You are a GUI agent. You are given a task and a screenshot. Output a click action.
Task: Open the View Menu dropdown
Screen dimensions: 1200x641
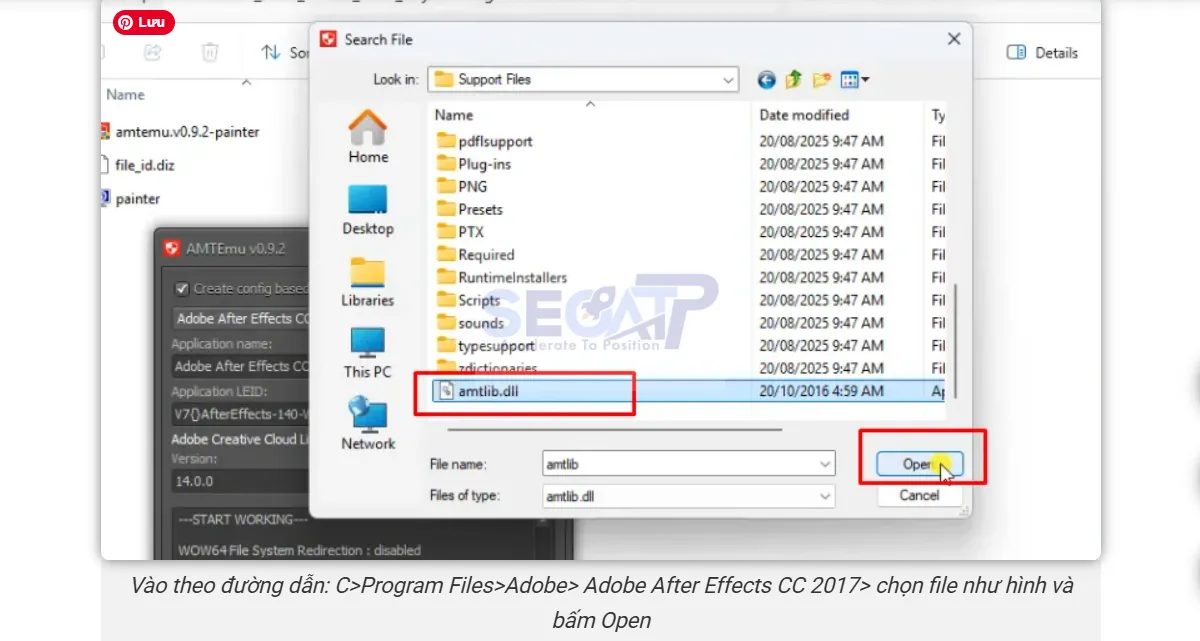pyautogui.click(x=855, y=79)
